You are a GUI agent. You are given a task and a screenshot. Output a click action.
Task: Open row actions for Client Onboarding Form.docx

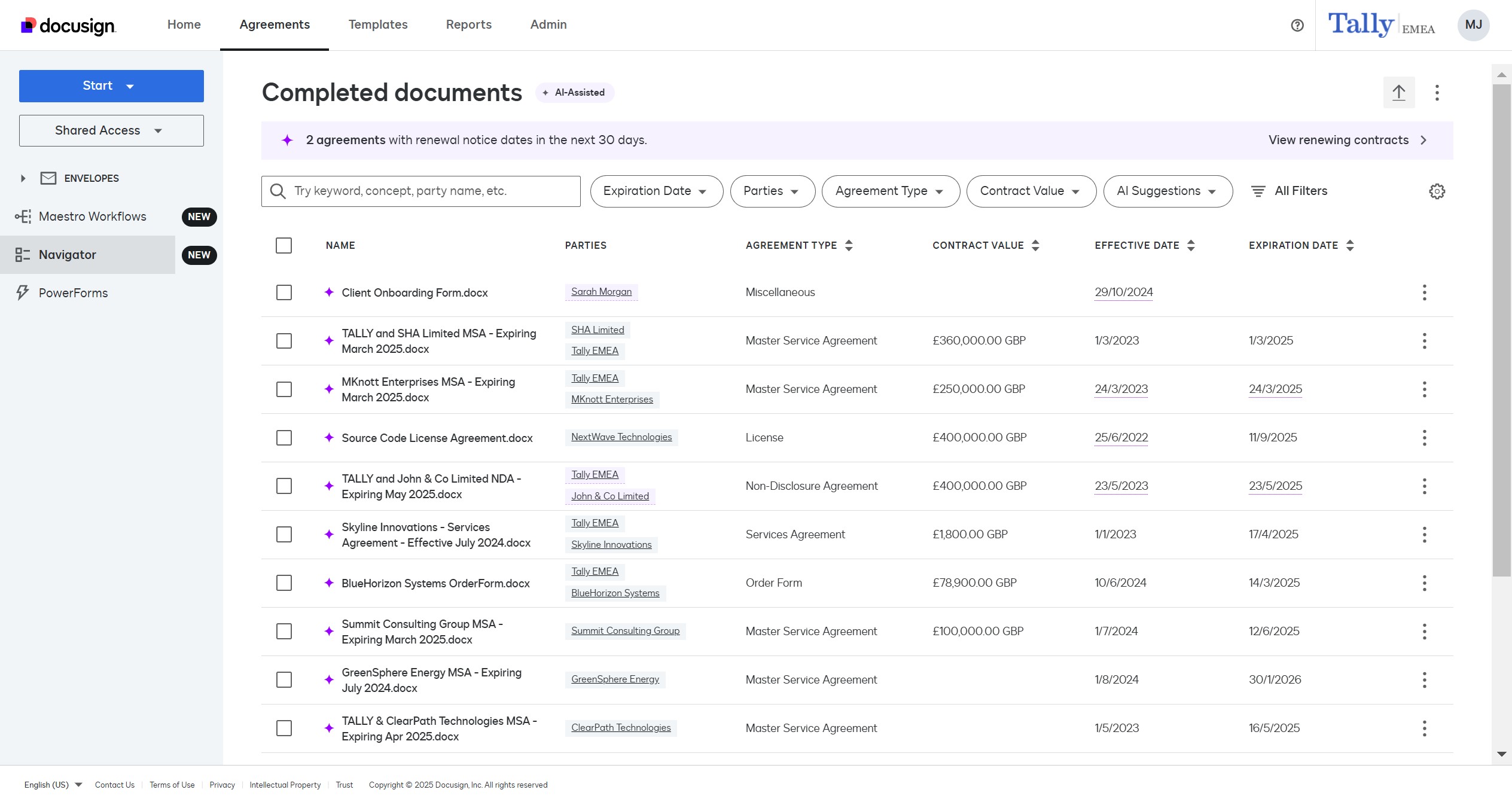tap(1424, 292)
